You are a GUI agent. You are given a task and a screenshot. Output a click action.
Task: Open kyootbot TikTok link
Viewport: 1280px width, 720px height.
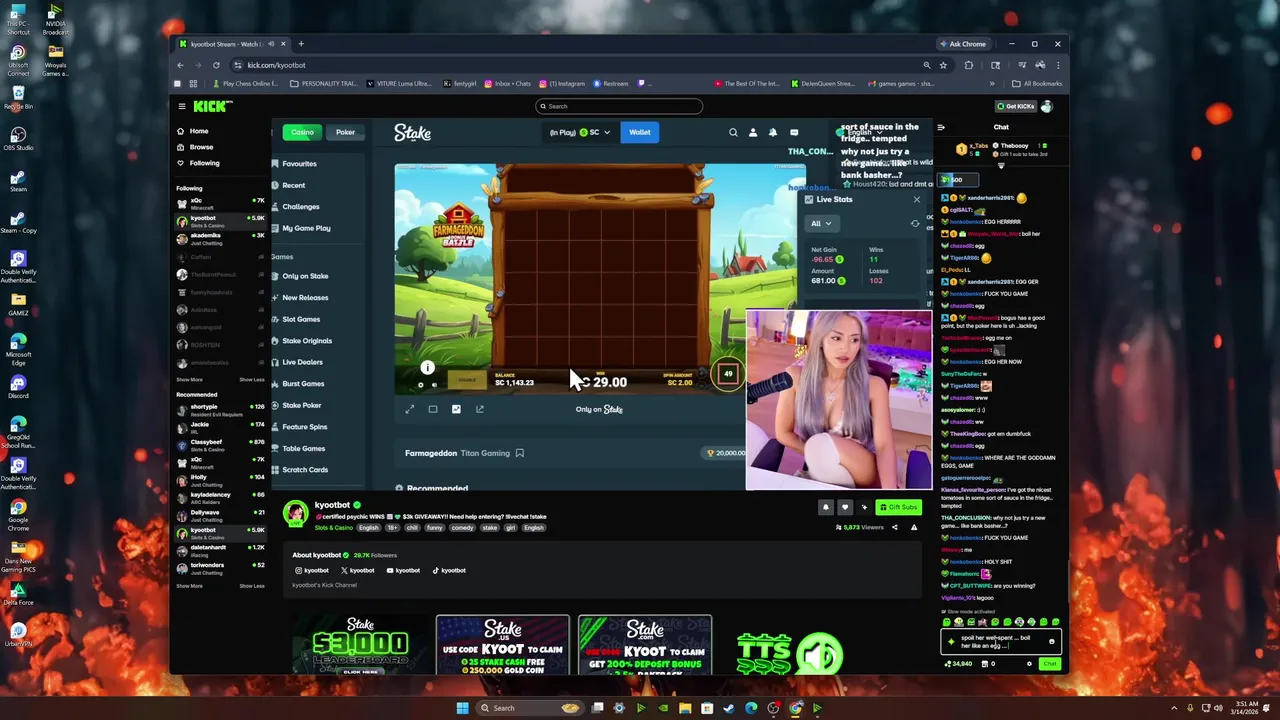449,570
